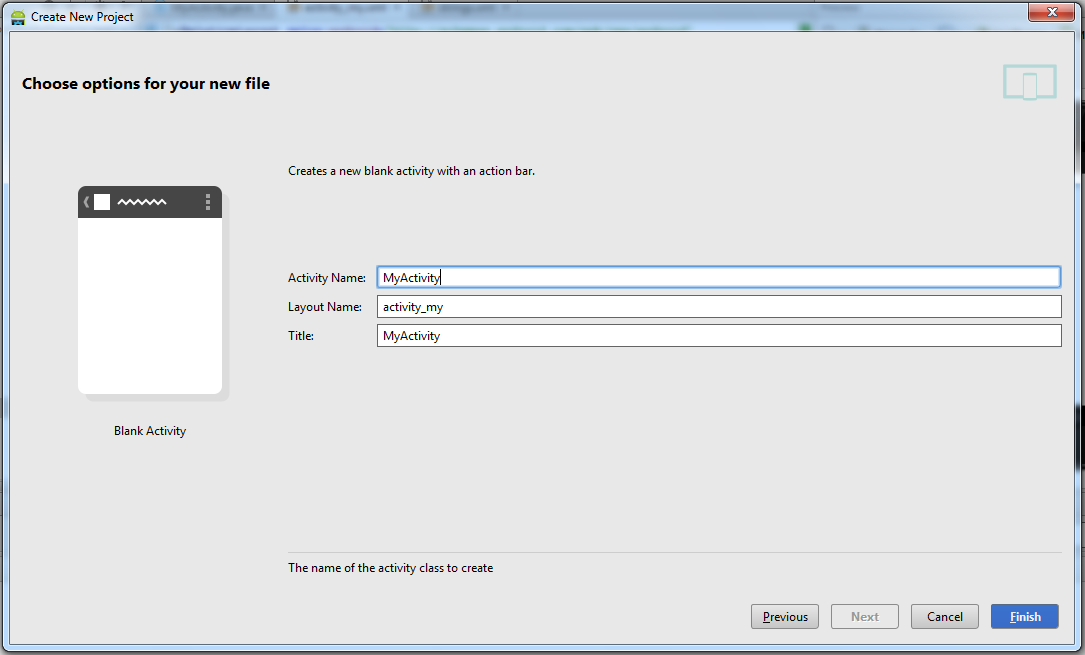Click the Blank Activity preview thumbnail
1085x655 pixels.
pos(150,290)
